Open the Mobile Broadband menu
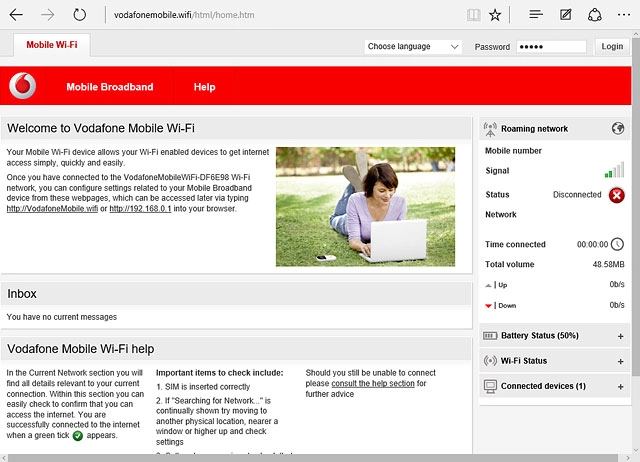Viewport: 640px width, 462px height. (110, 87)
